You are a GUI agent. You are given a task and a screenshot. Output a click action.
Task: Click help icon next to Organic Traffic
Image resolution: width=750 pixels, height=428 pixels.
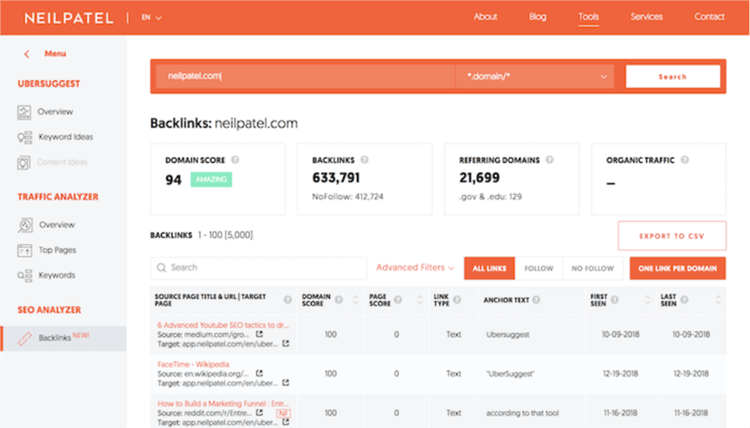(685, 160)
